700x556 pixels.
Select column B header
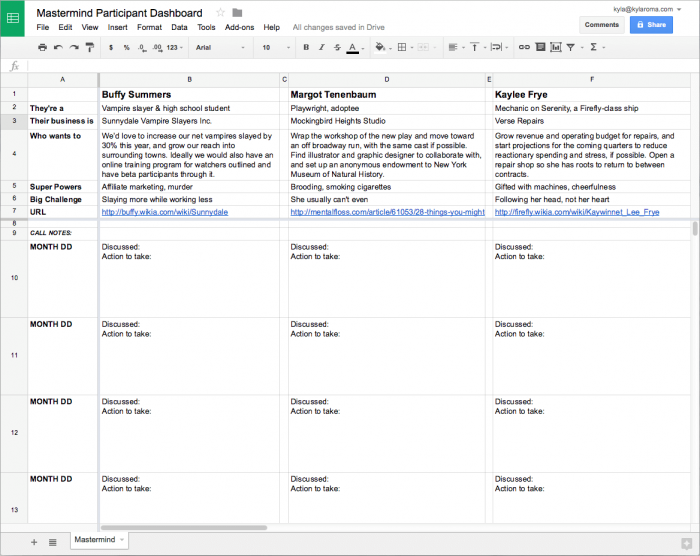[190, 79]
